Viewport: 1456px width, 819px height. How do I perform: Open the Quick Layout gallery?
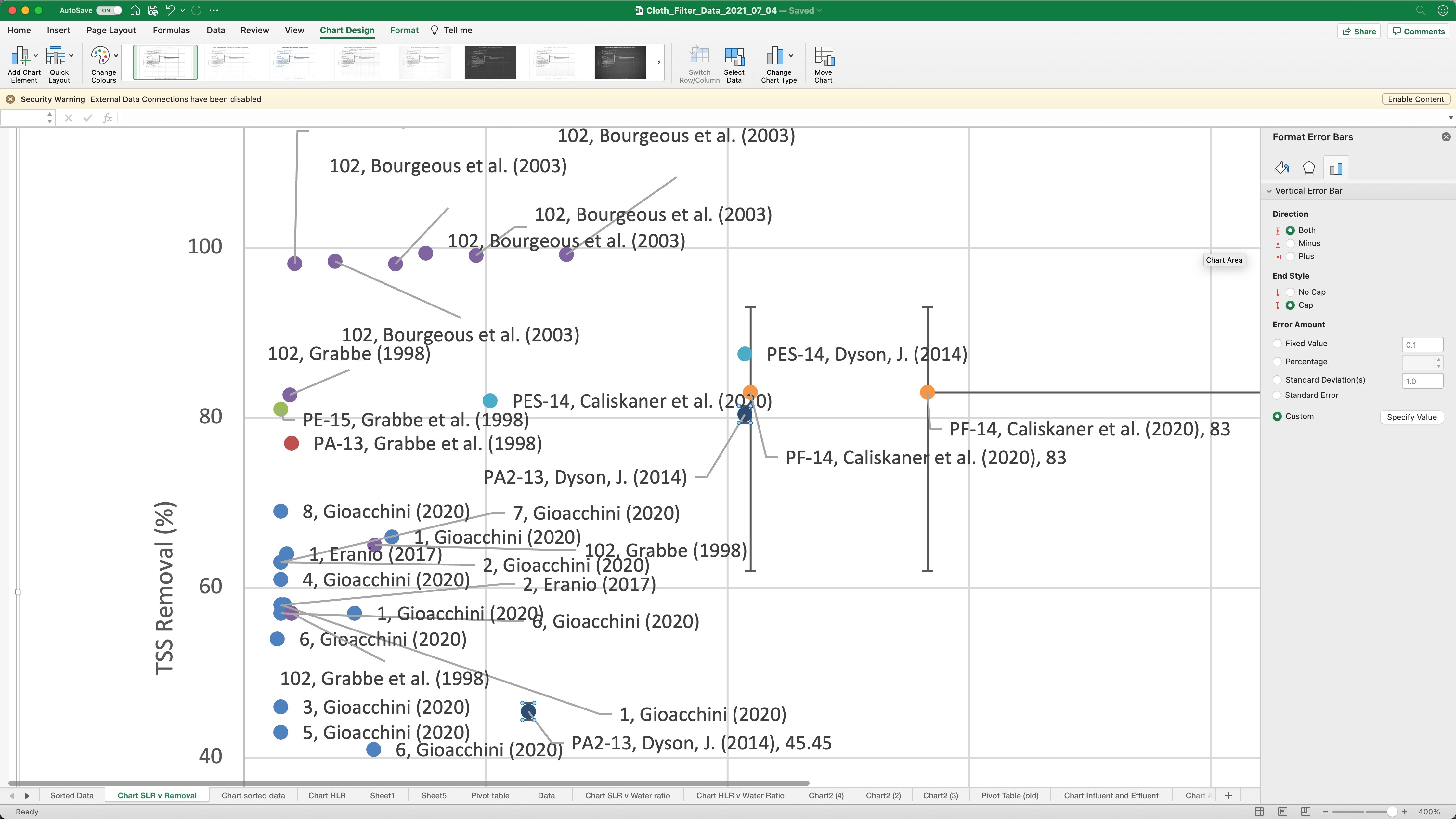tap(59, 64)
